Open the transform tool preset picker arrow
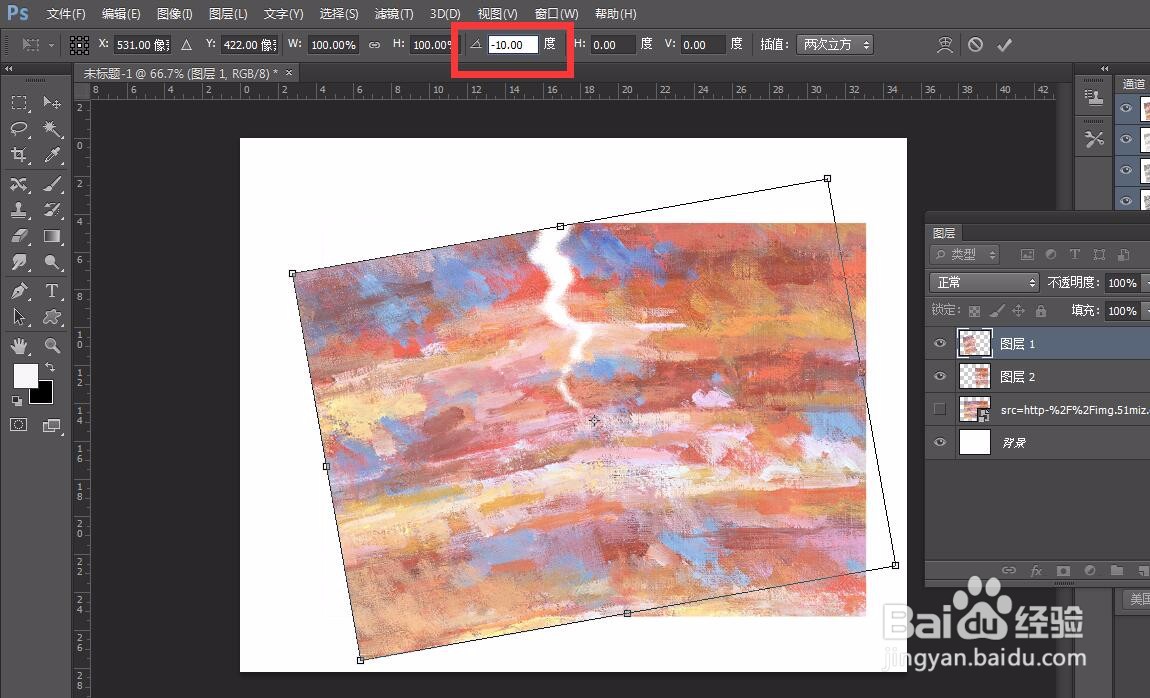The image size is (1150, 698). click(51, 45)
